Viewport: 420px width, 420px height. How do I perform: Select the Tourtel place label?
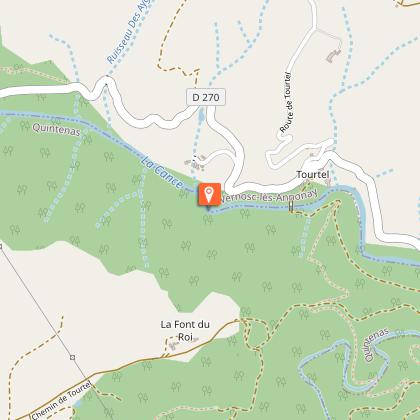click(x=313, y=174)
